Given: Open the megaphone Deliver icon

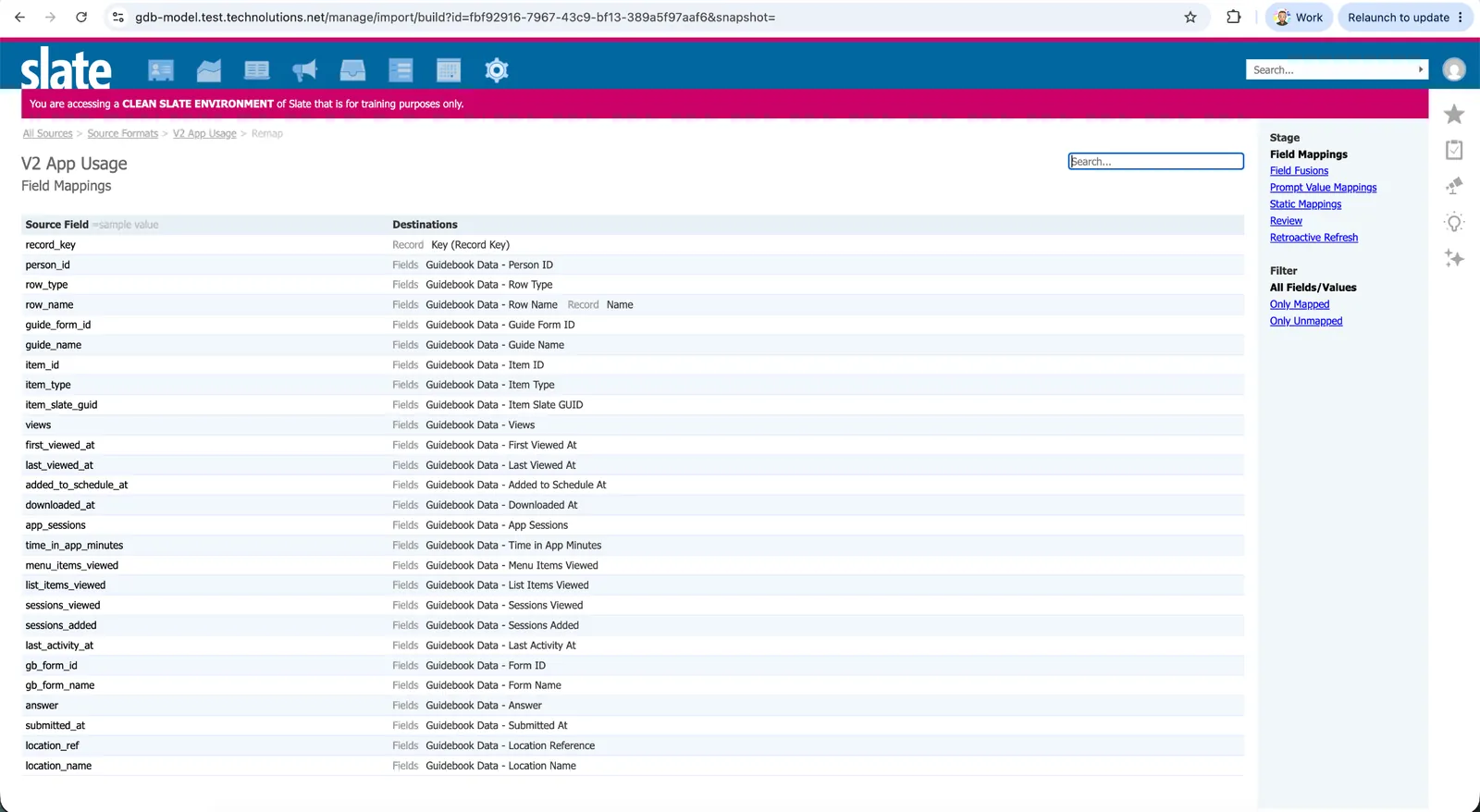Looking at the screenshot, I should coord(304,70).
